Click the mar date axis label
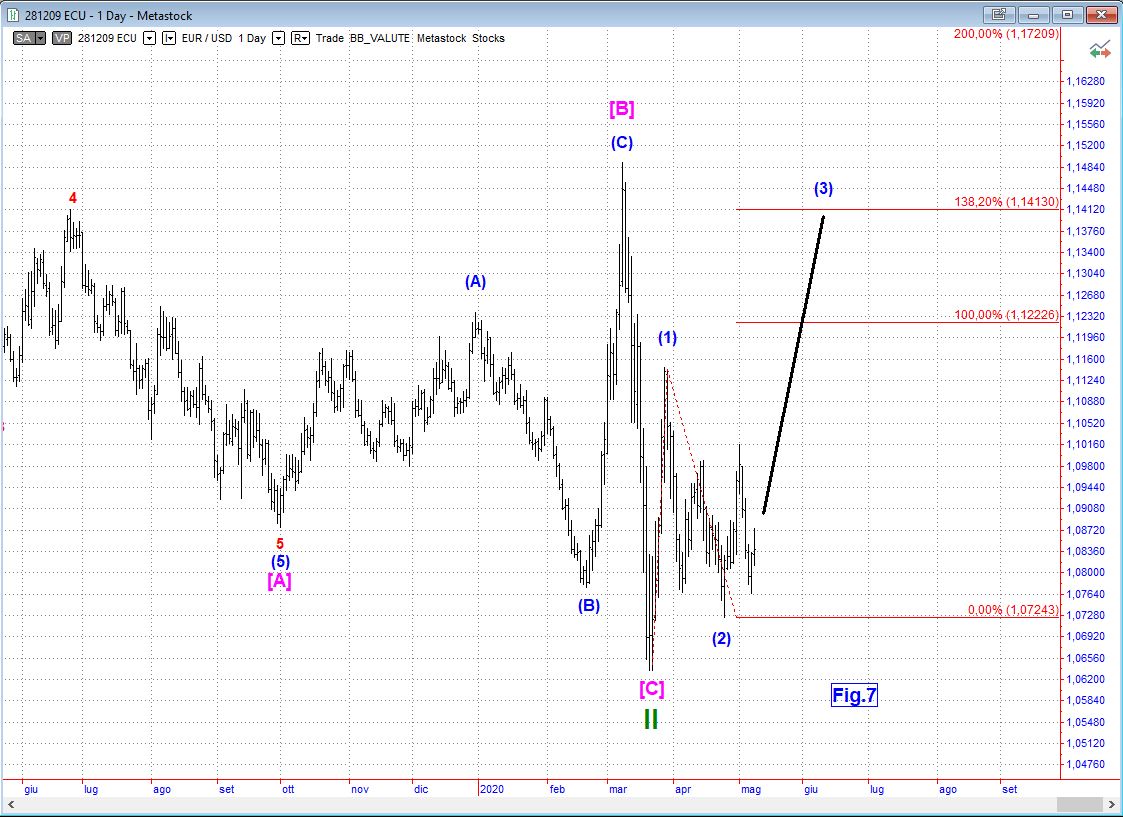This screenshot has height=817, width=1123. point(618,789)
